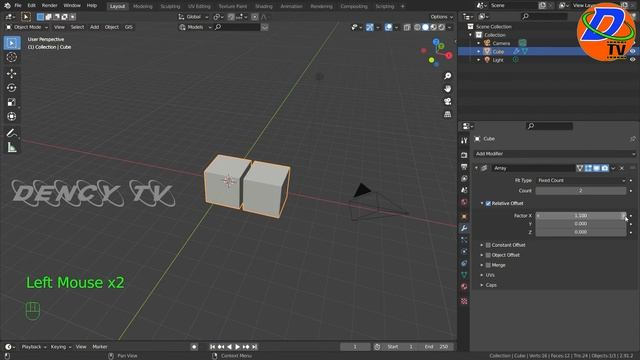Select the Measure tool
The image size is (640, 360).
[x=12, y=147]
